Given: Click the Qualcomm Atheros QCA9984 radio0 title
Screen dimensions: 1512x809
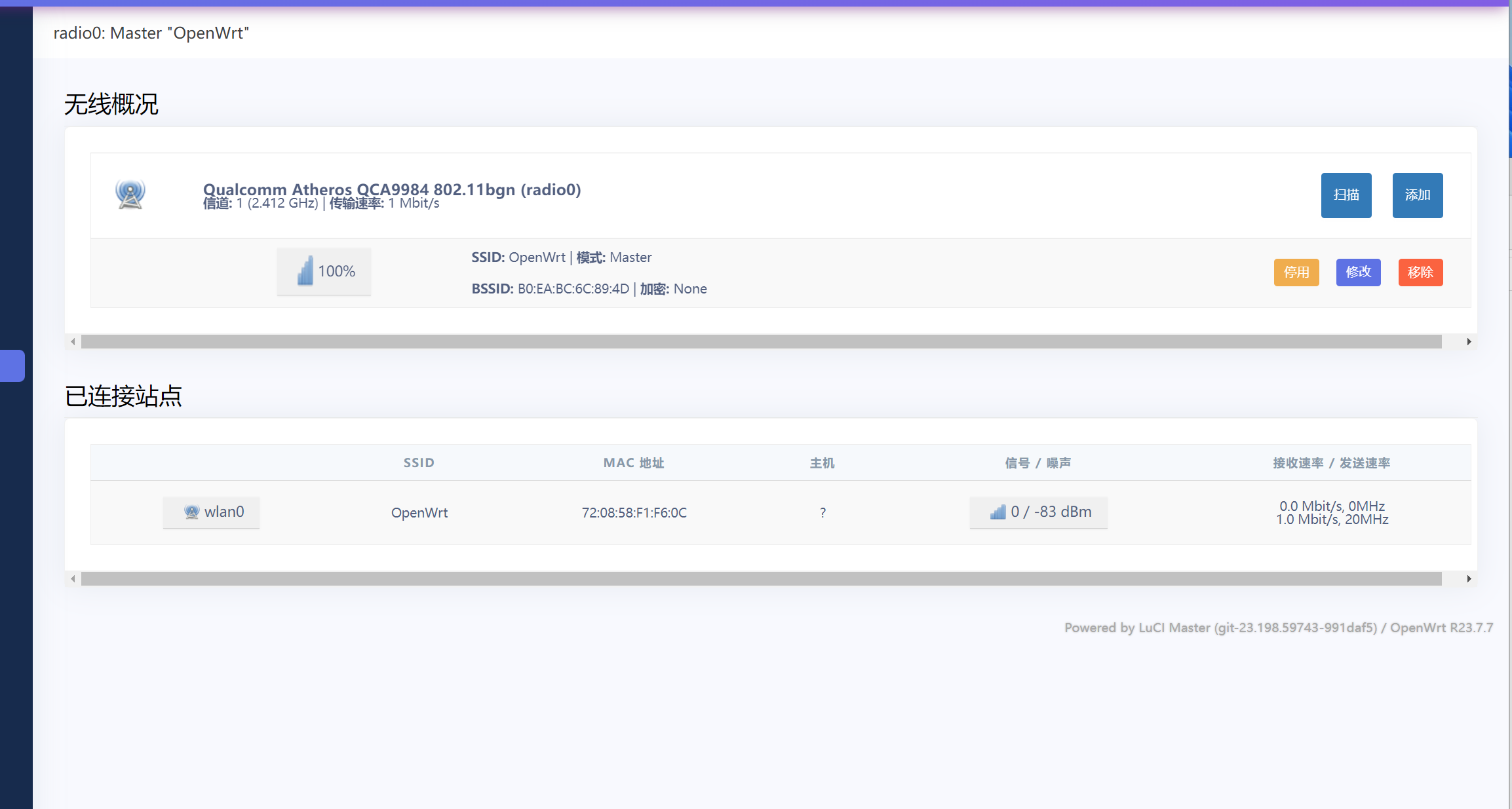Looking at the screenshot, I should (x=391, y=189).
